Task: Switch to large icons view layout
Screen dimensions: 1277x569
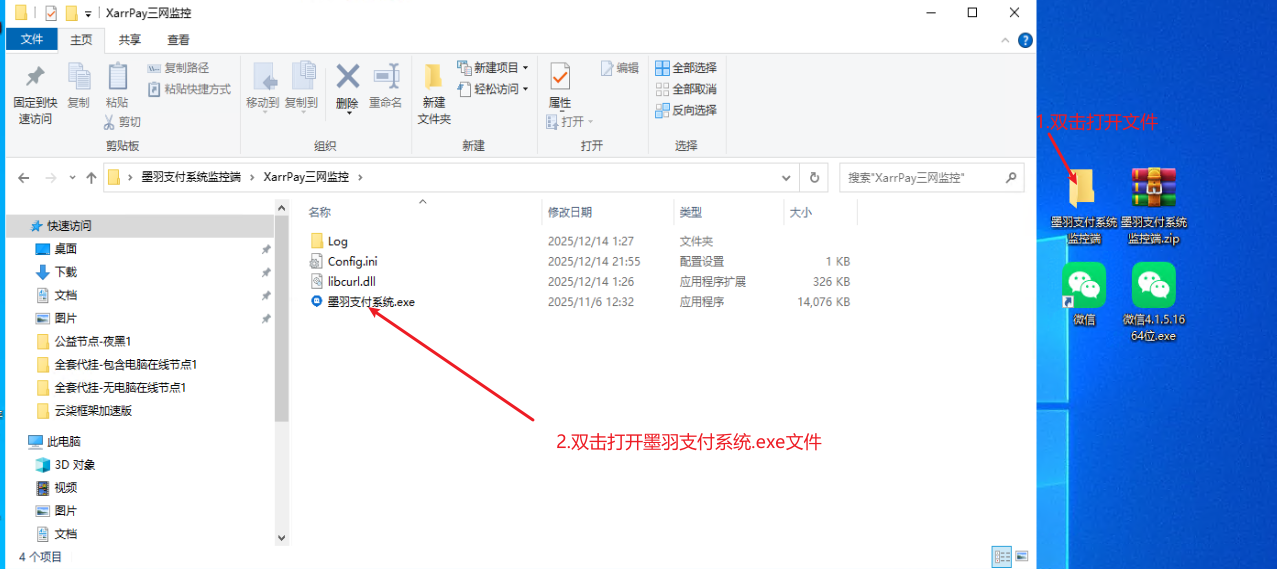Action: (1022, 556)
